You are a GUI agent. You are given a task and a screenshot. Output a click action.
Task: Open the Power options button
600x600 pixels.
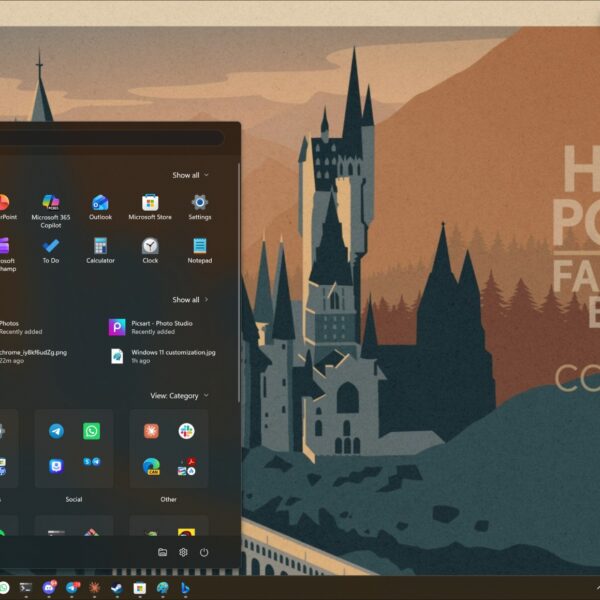pos(204,552)
